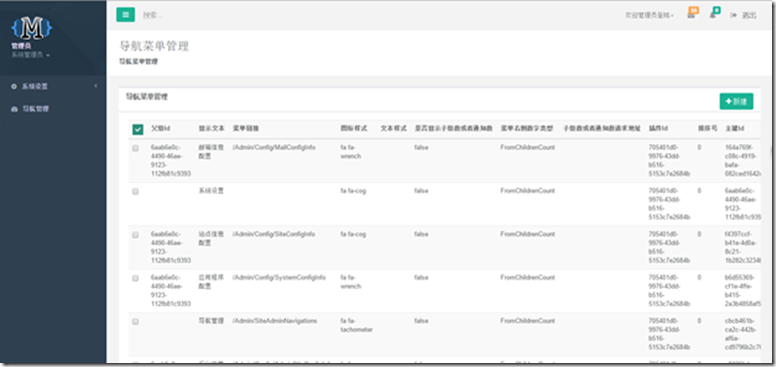
Task: Click /Admin/Config/SystemConfigInfo link cell
Action: coord(279,277)
